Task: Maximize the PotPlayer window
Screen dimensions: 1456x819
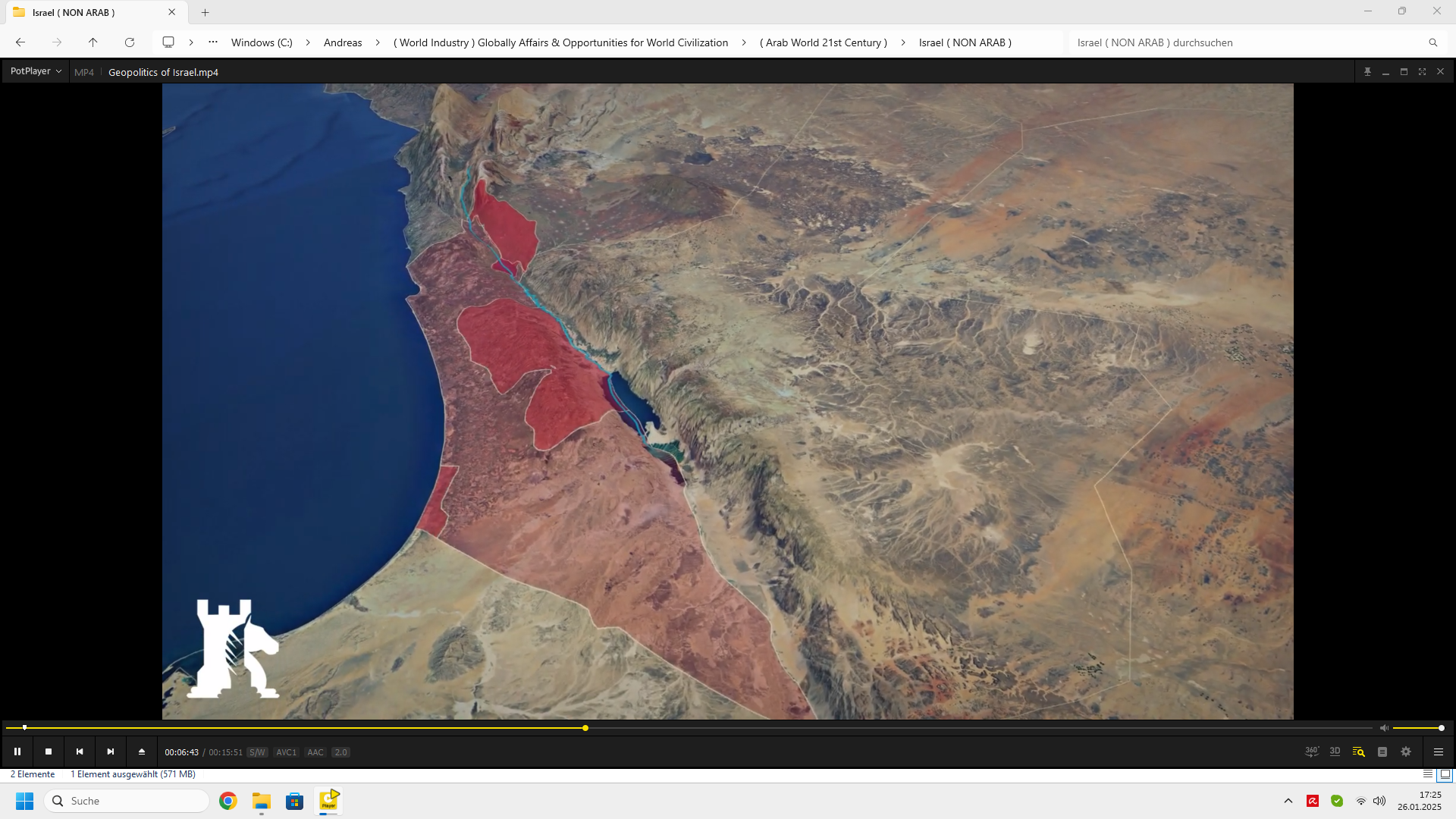Action: click(x=1404, y=72)
